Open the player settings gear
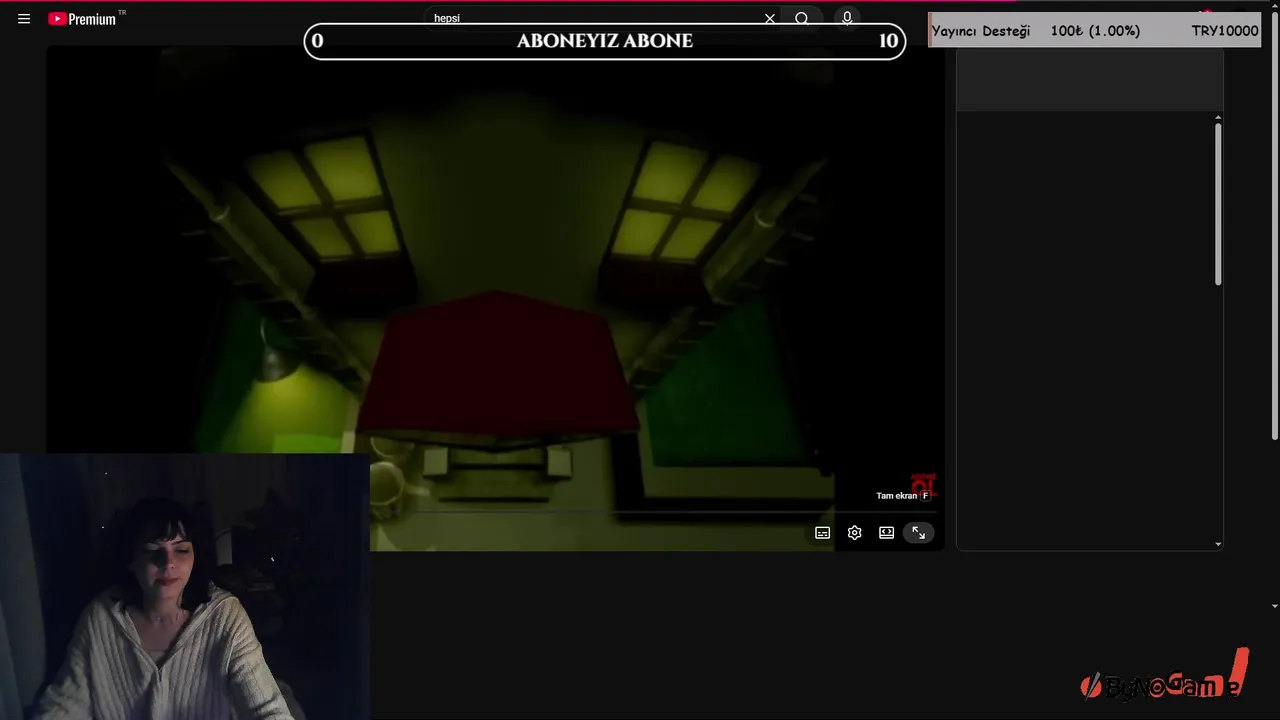 pos(854,533)
